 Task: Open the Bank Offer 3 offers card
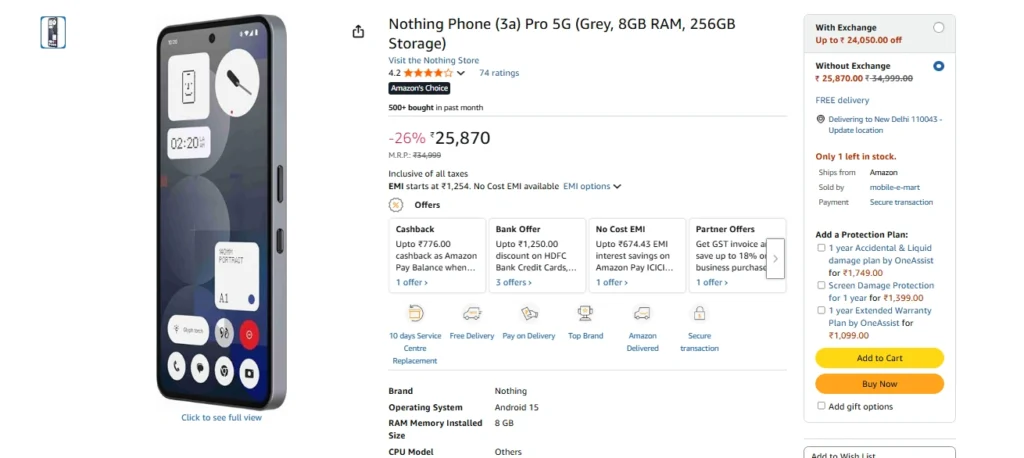(537, 256)
